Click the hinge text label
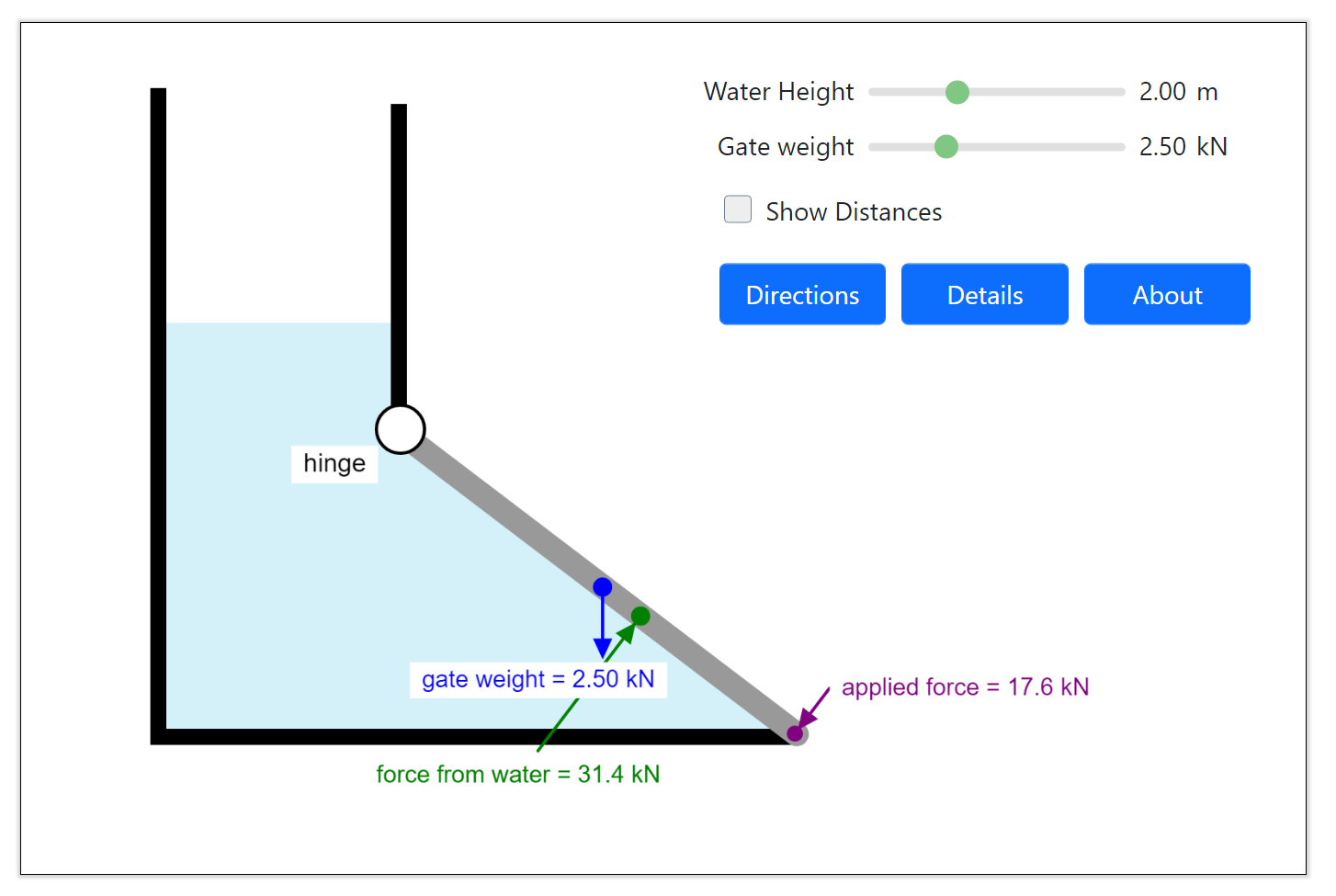The width and height of the screenshot is (1336, 896). point(334,463)
